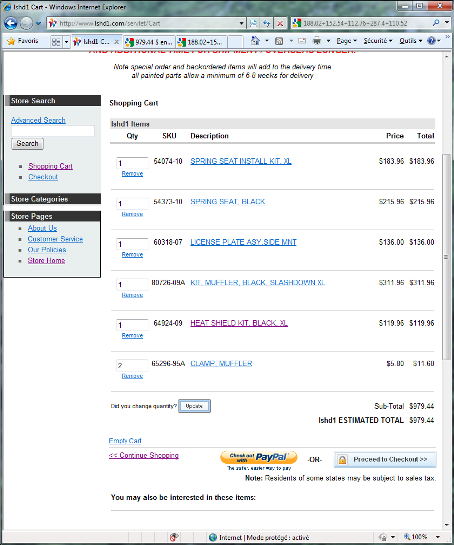454x545 pixels.
Task: Open the HEAT SHIELD KIT, BLACK XL link
Action: 239,323
